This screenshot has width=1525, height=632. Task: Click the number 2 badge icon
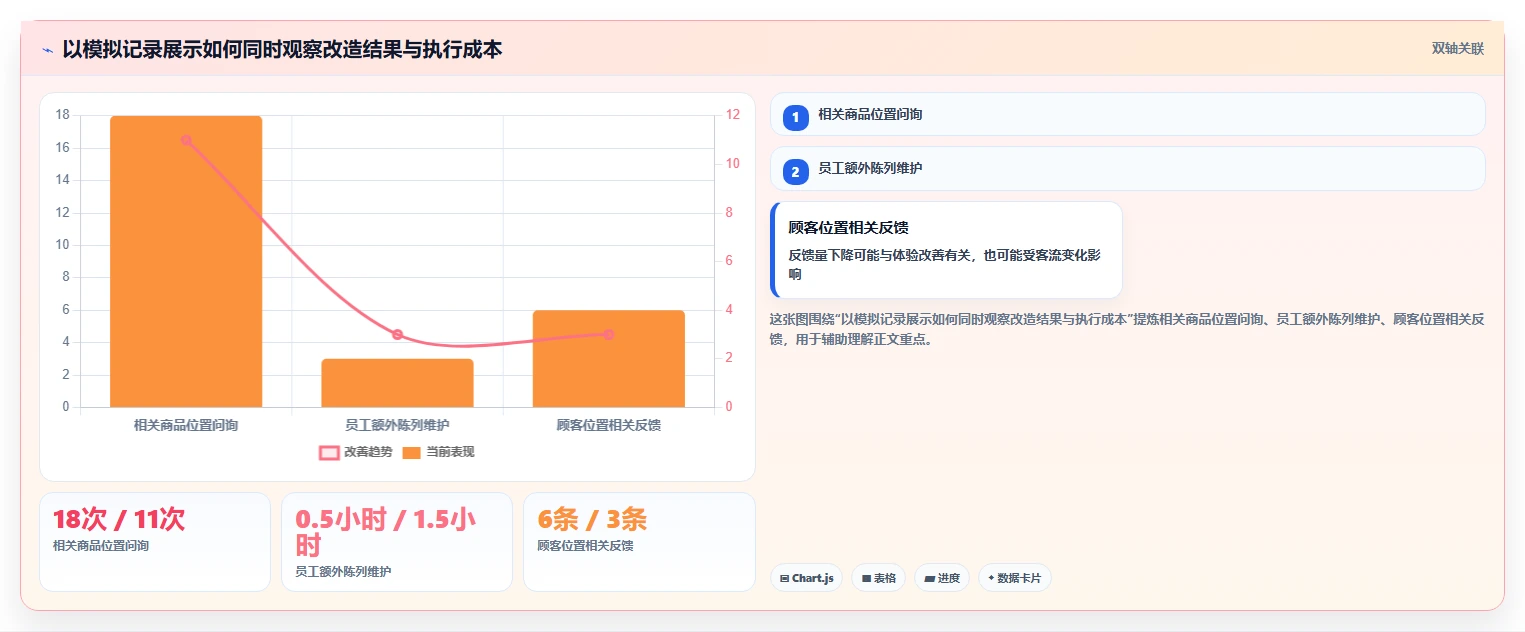[x=796, y=171]
